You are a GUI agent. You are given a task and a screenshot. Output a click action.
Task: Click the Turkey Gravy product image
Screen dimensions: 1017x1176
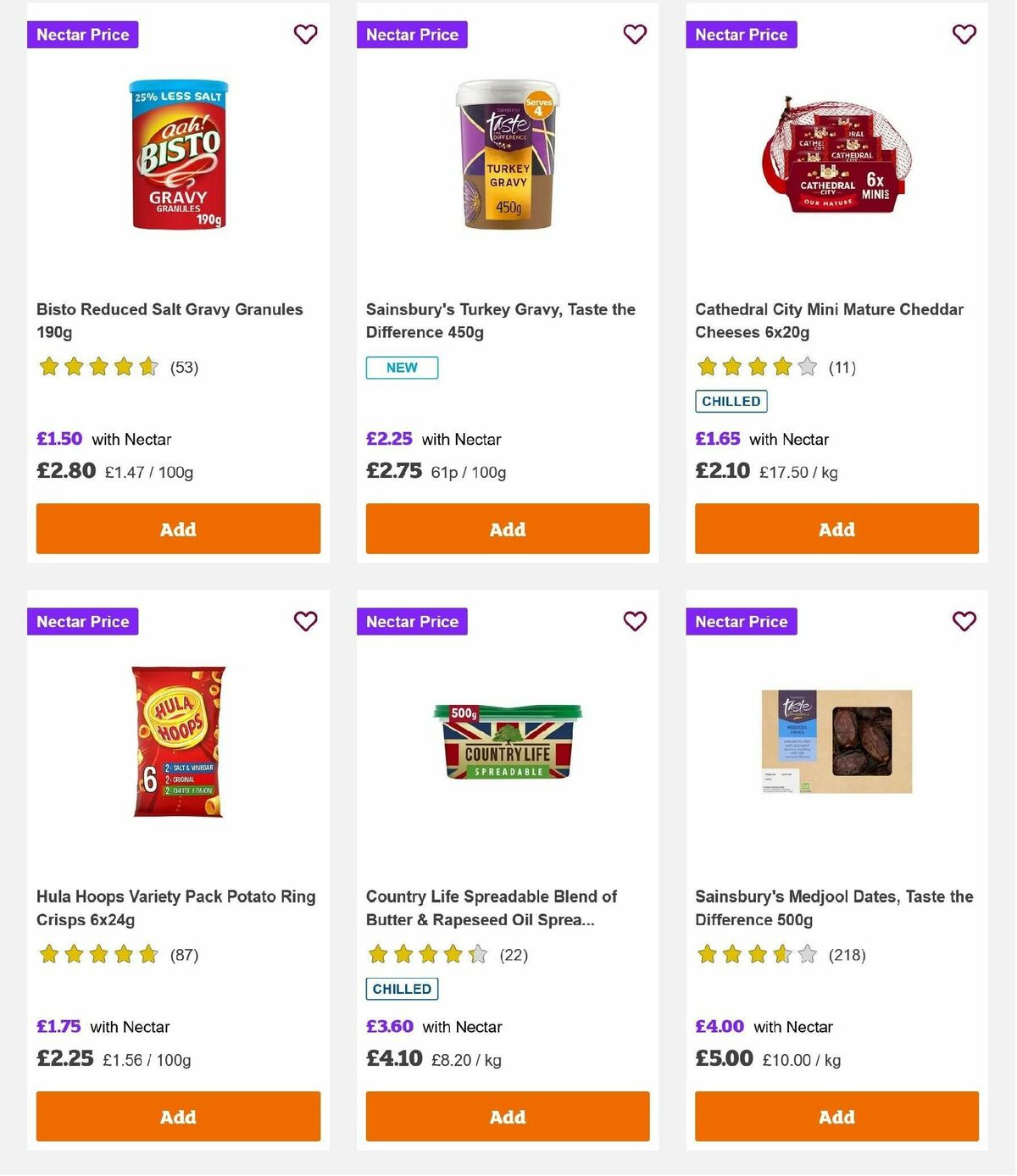click(507, 157)
